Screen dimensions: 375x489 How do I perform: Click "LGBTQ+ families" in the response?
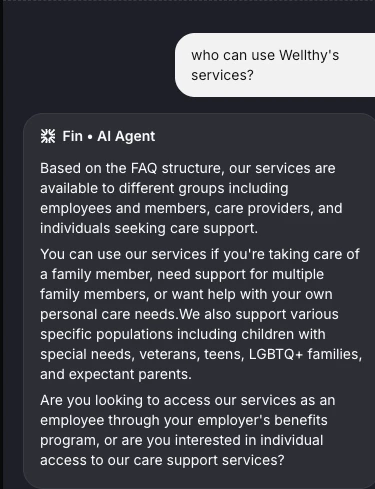(305, 354)
